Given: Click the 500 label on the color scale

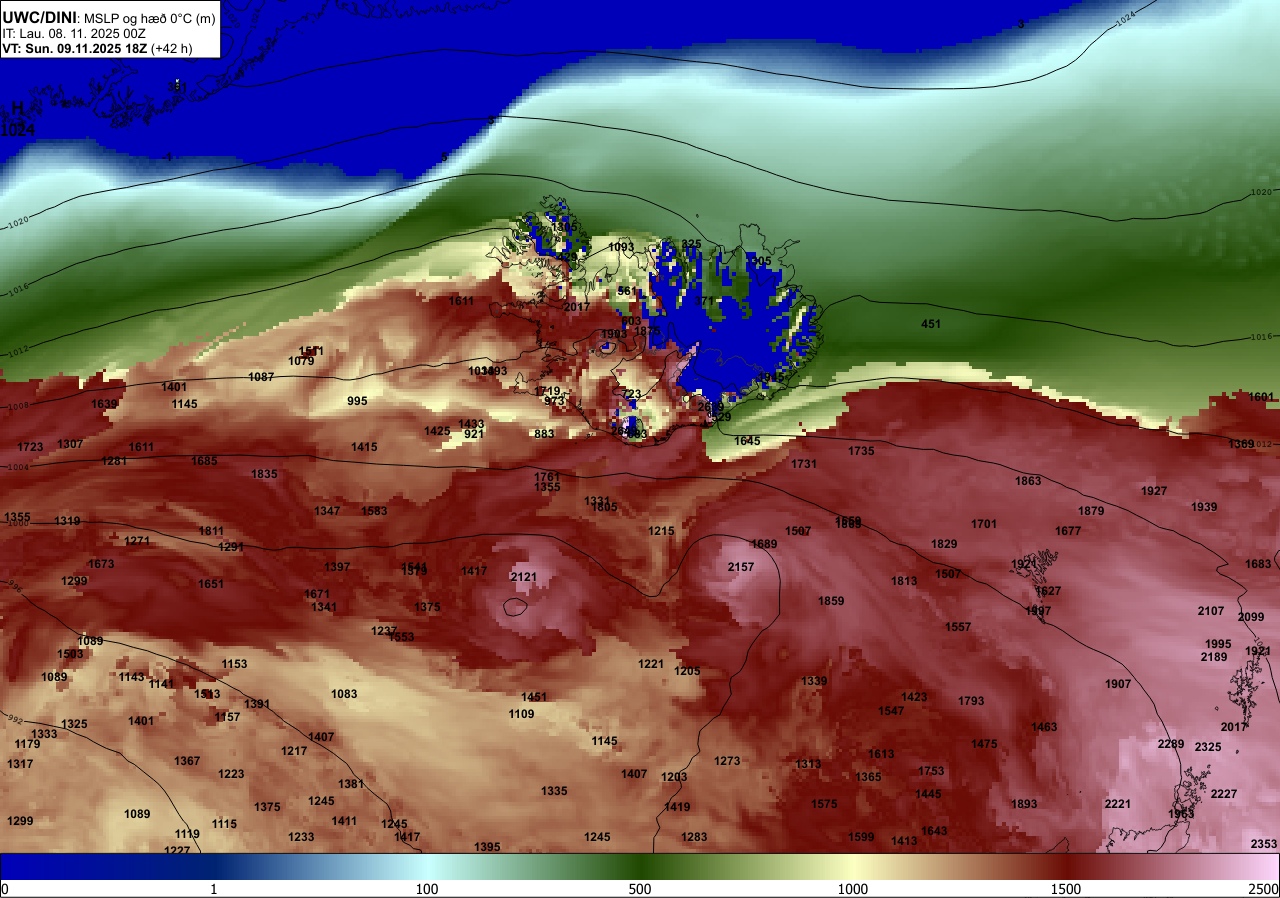Looking at the screenshot, I should pos(640,889).
